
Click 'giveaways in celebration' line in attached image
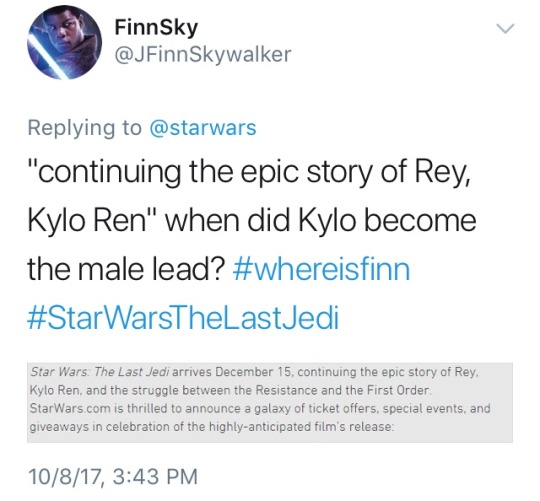pyautogui.click(x=95, y=427)
